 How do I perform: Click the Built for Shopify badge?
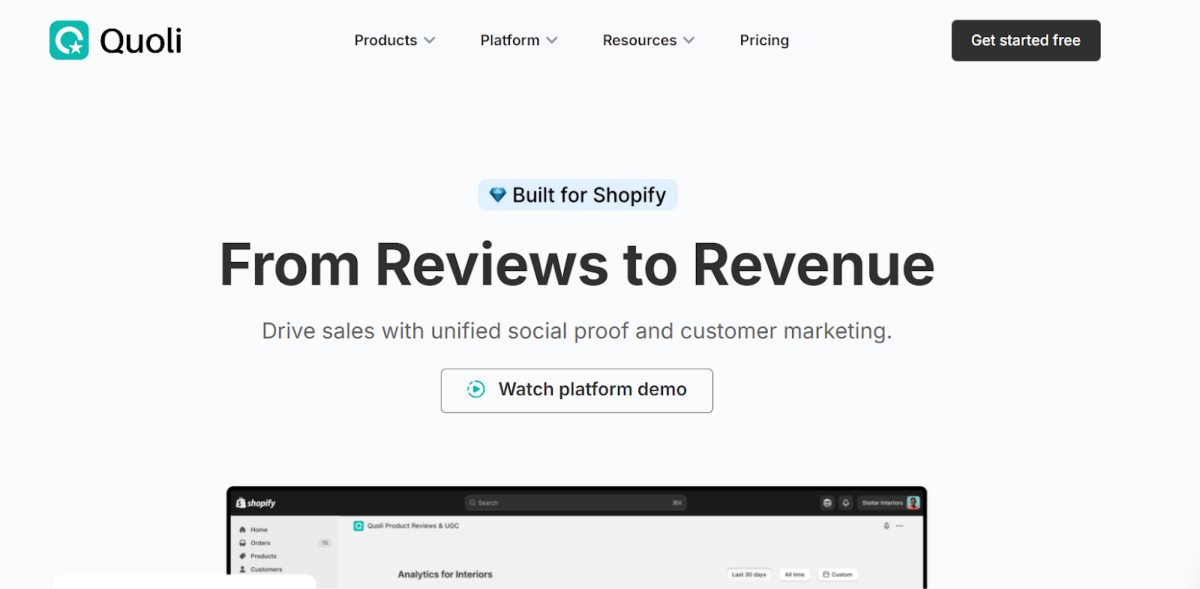point(577,195)
